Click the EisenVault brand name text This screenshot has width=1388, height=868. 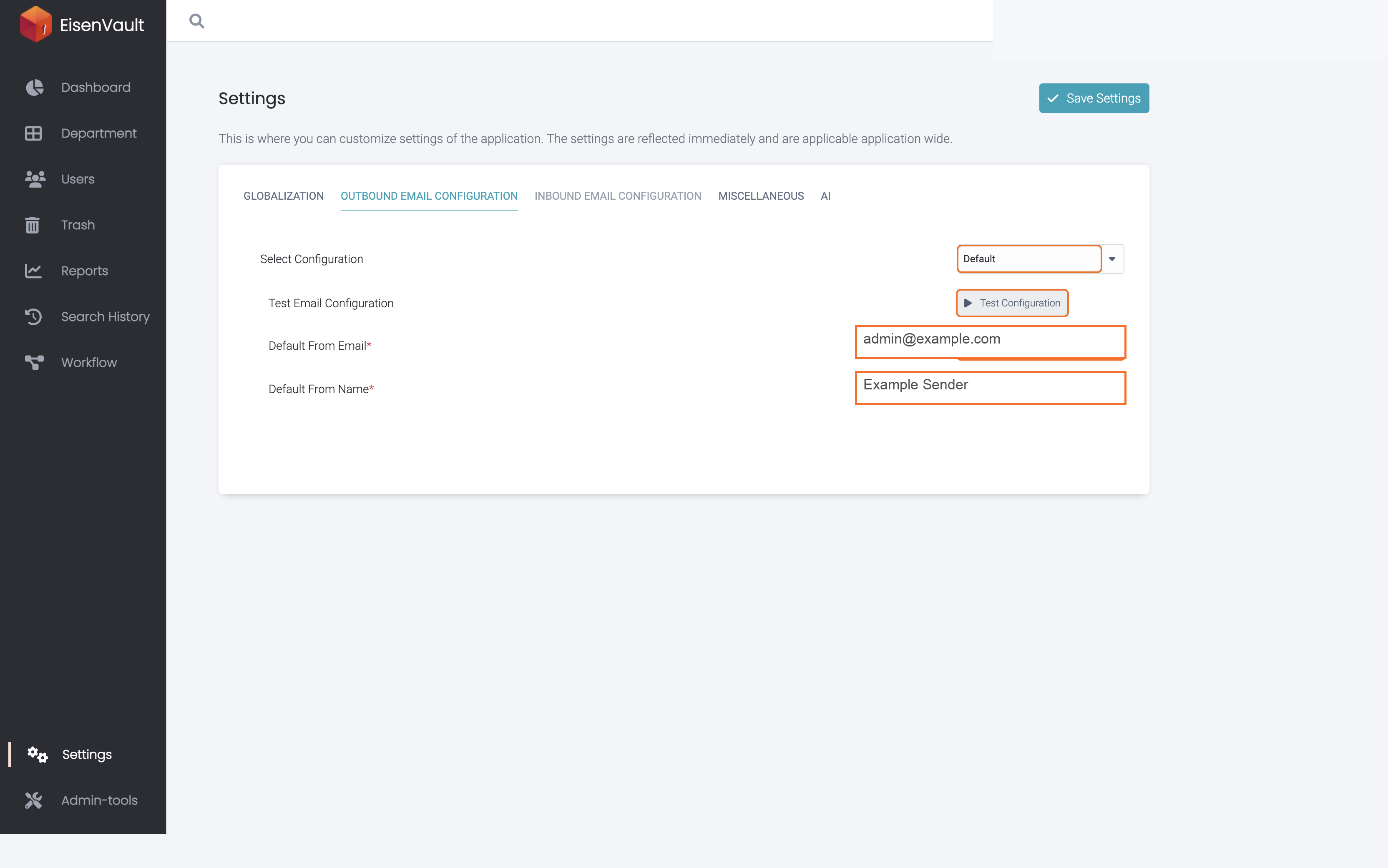coord(102,25)
